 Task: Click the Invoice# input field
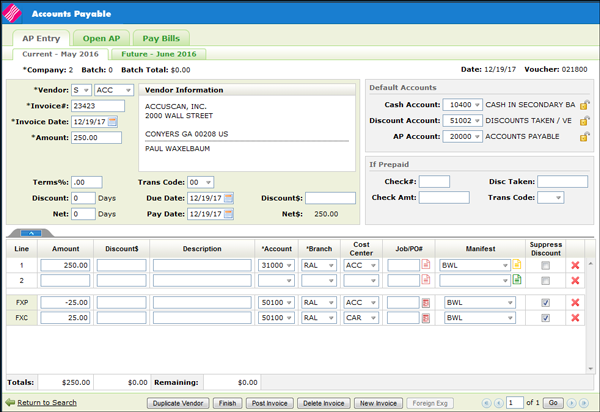[x=97, y=105]
